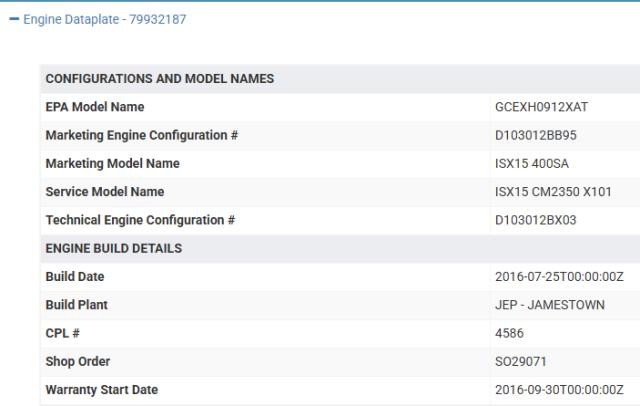Click the GCEXH0912XAT value
Image resolution: width=640 pixels, height=406 pixels.
tap(543, 107)
